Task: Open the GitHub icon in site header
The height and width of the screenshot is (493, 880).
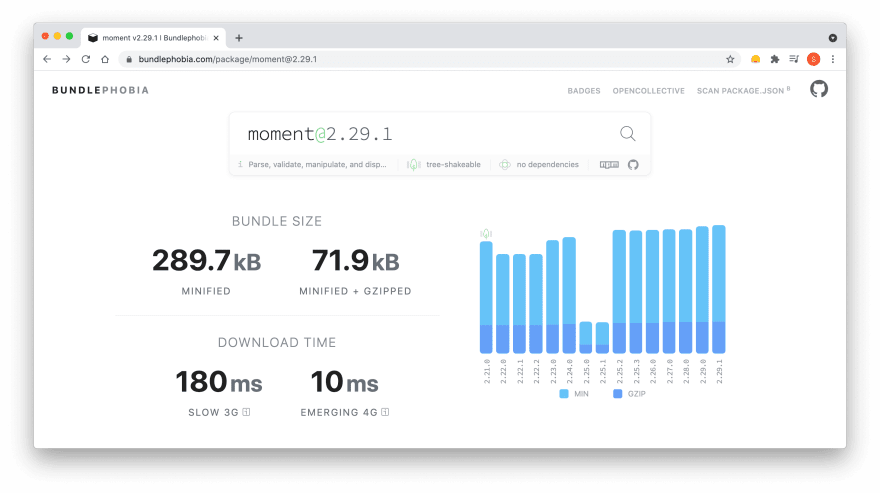Action: (819, 89)
